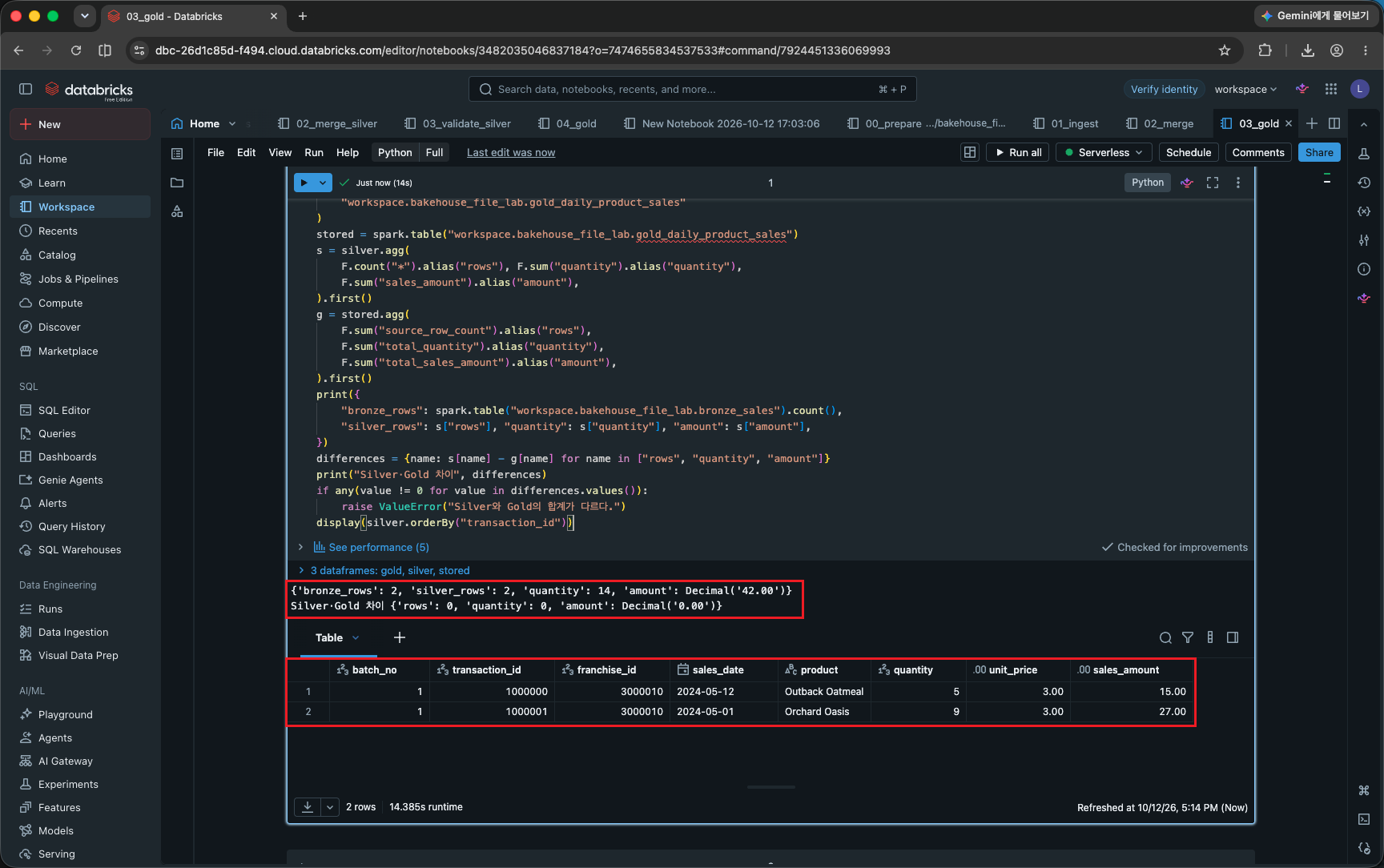
Task: Open the workspace folder browser icon
Action: pyautogui.click(x=177, y=183)
